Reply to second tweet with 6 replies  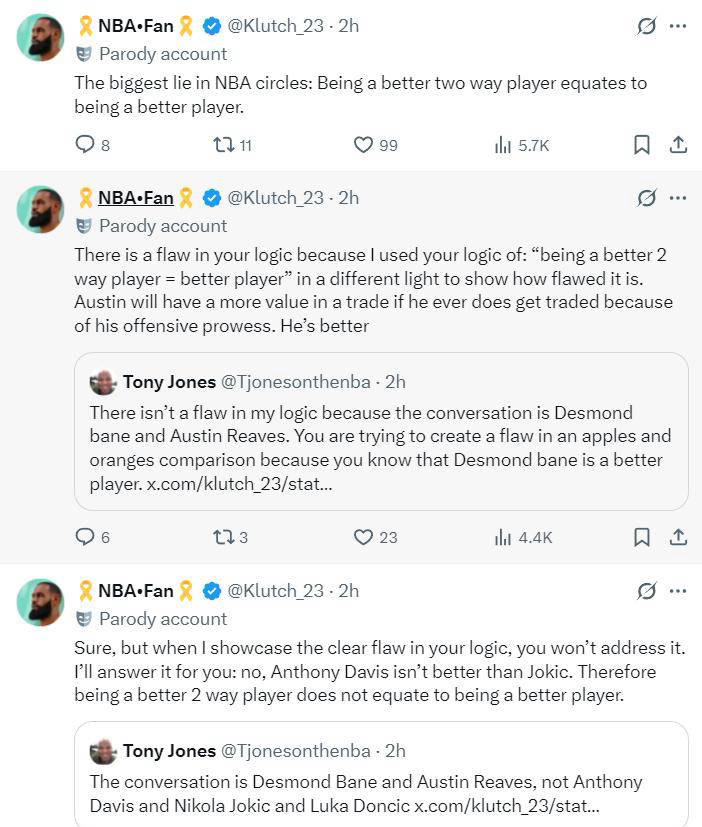pos(86,537)
